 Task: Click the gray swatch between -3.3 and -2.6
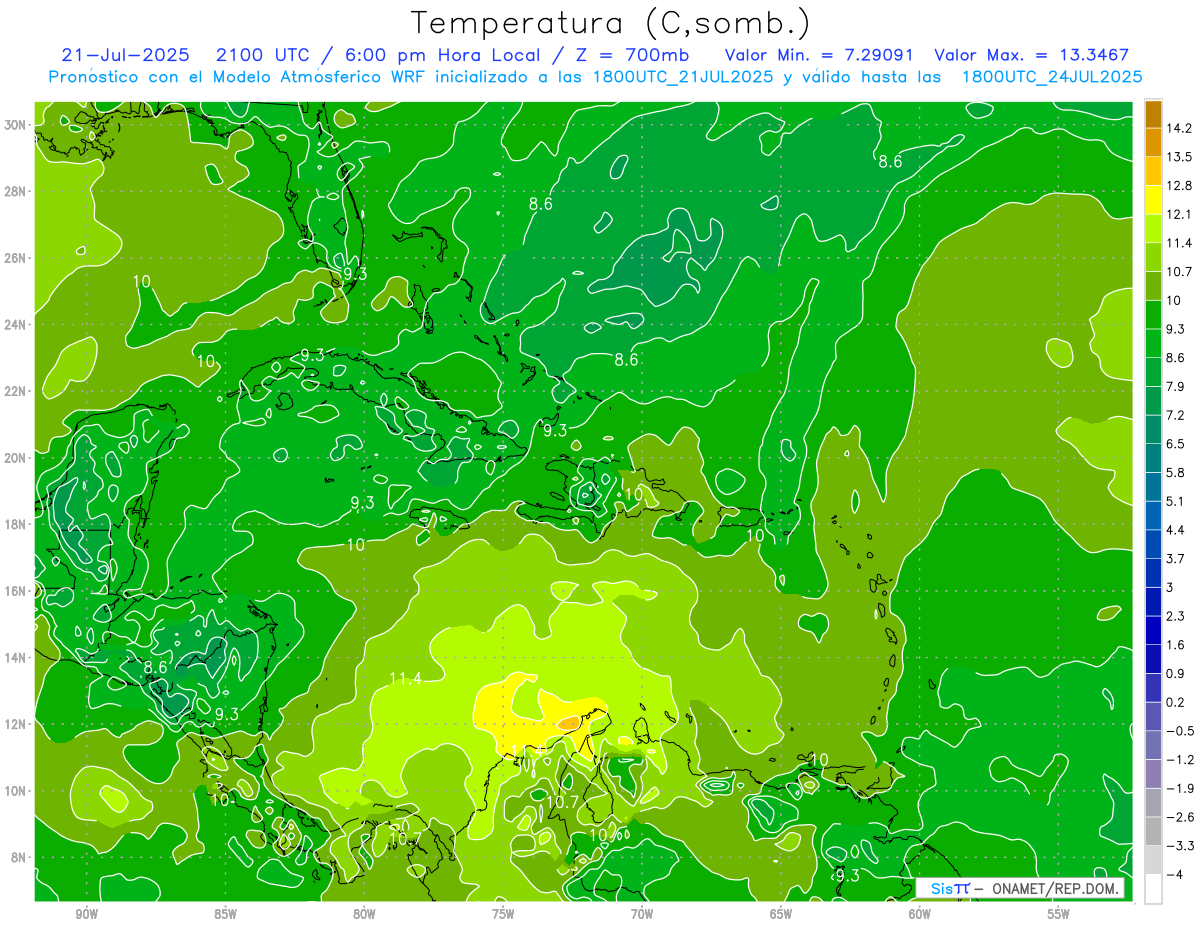1153,831
